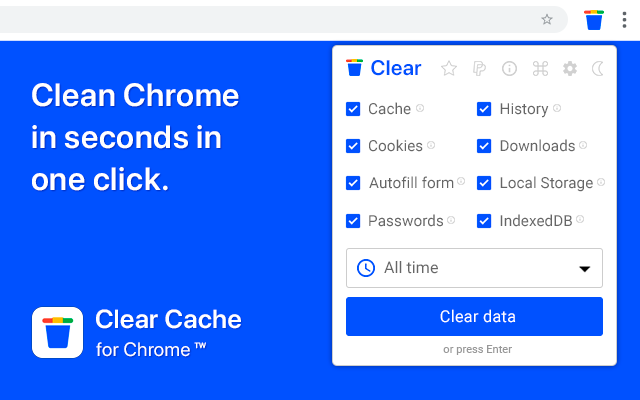This screenshot has height=400, width=640.
Task: Open the info icon in popup header
Action: pyautogui.click(x=509, y=69)
